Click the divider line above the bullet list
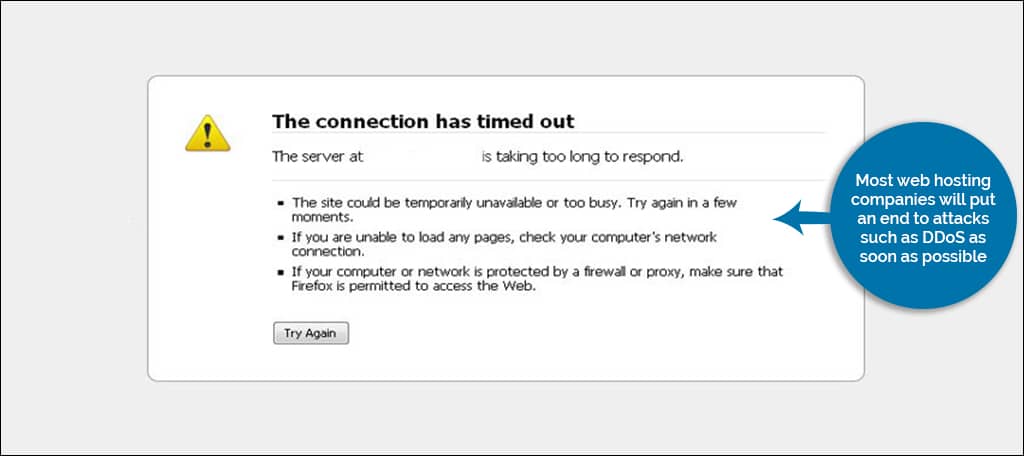The width and height of the screenshot is (1024, 456). (x=549, y=180)
